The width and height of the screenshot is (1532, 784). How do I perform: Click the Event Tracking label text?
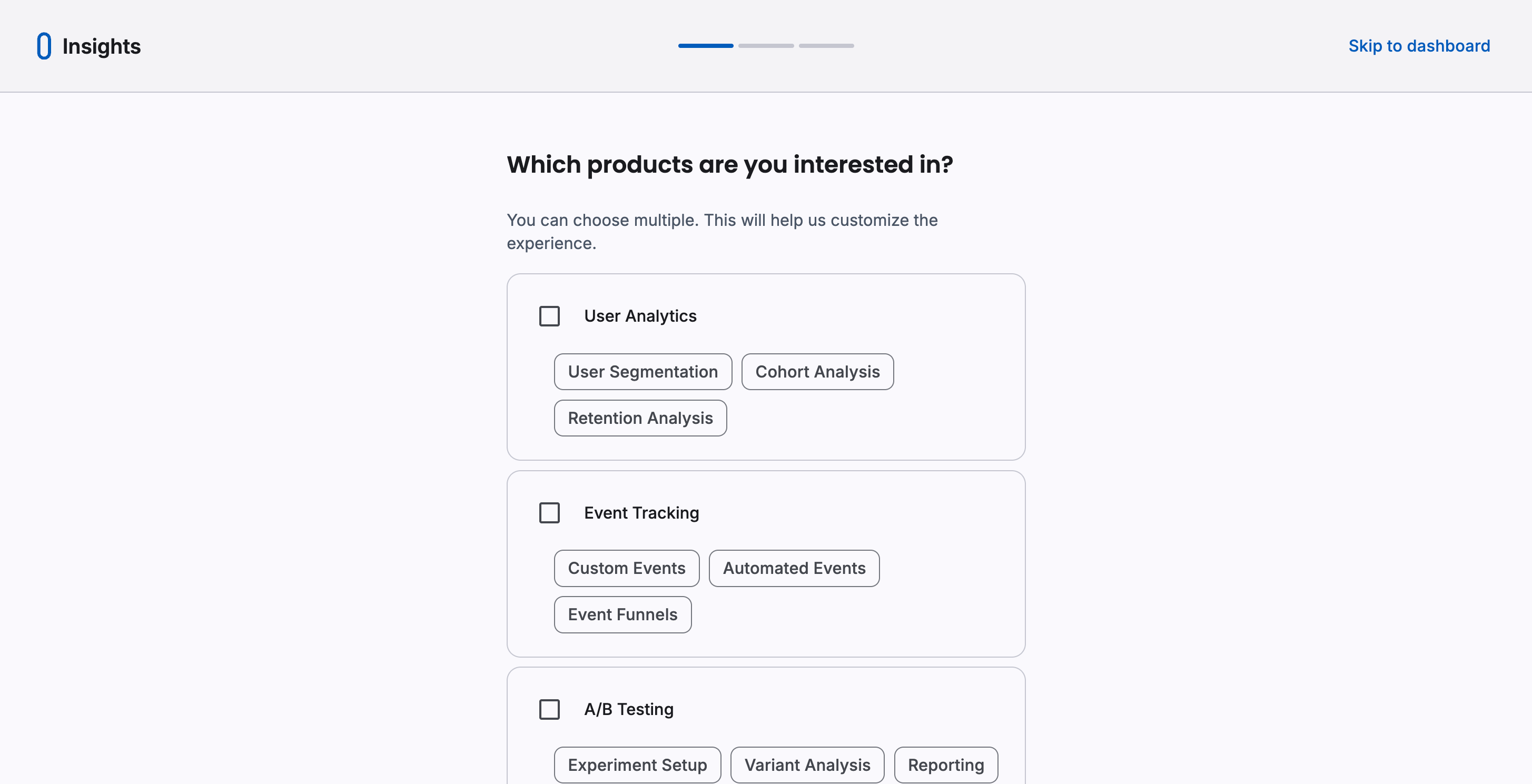pyautogui.click(x=641, y=512)
